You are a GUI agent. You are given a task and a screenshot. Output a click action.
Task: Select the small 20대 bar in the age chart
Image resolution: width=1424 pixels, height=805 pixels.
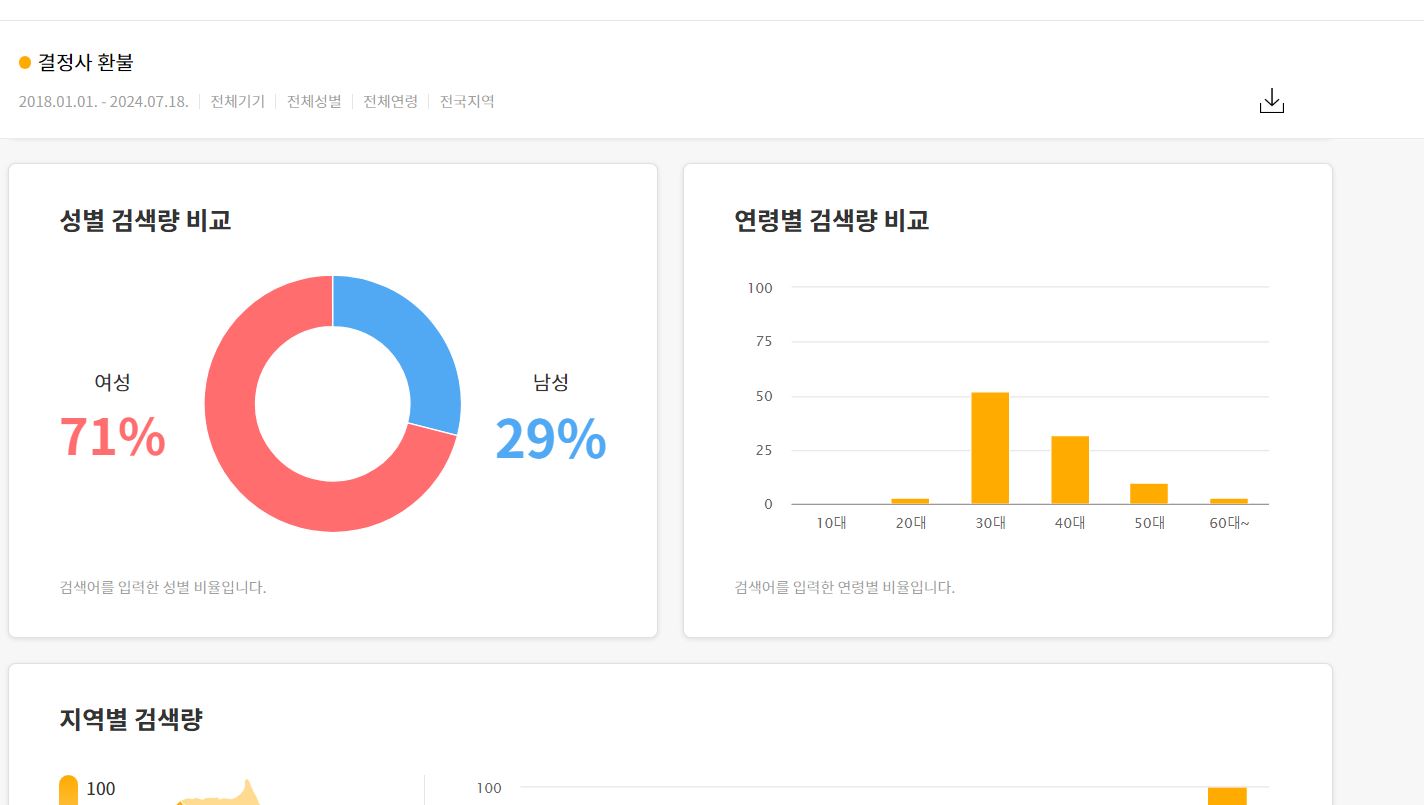point(910,500)
